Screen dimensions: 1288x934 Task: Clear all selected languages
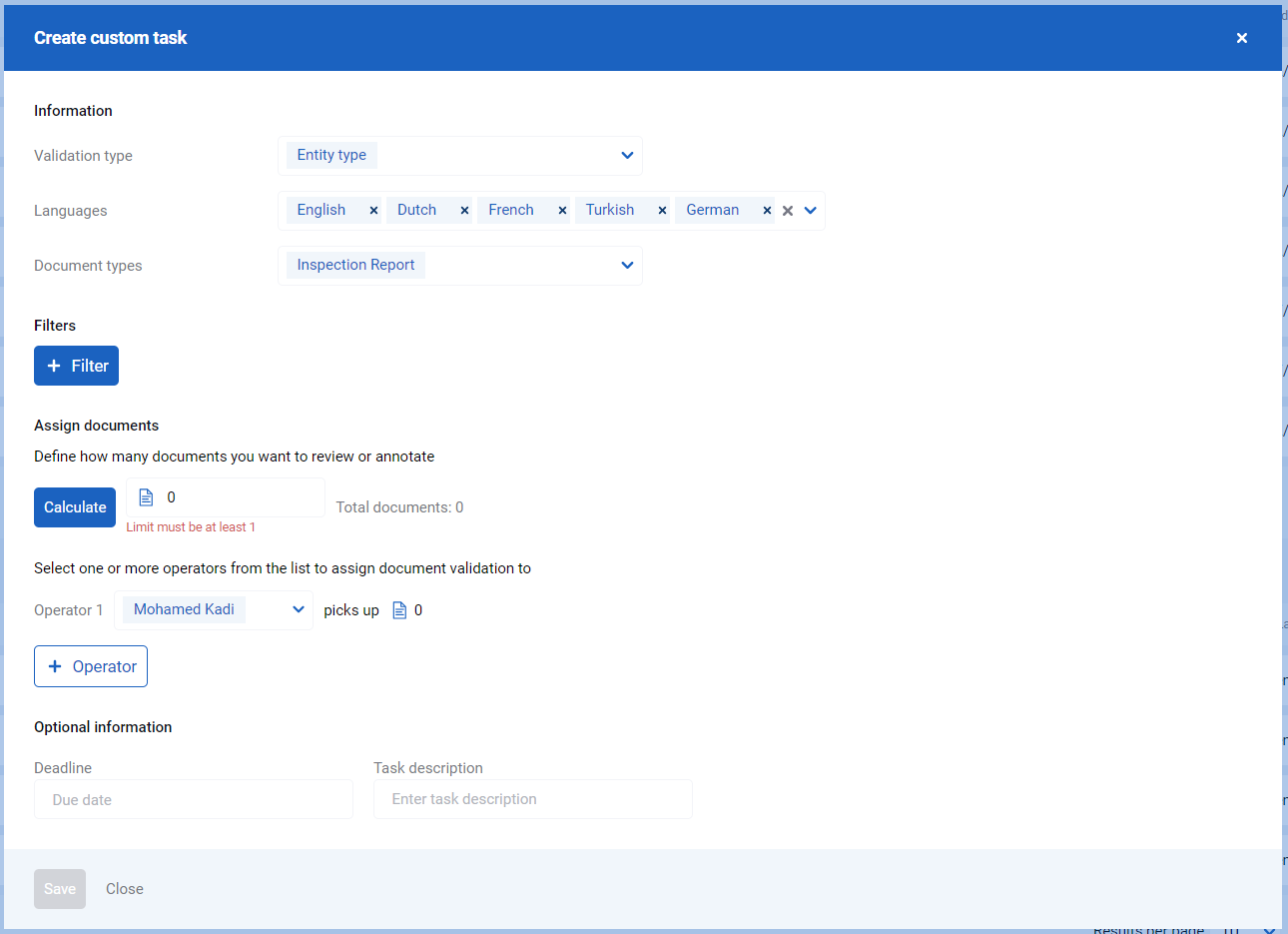788,211
